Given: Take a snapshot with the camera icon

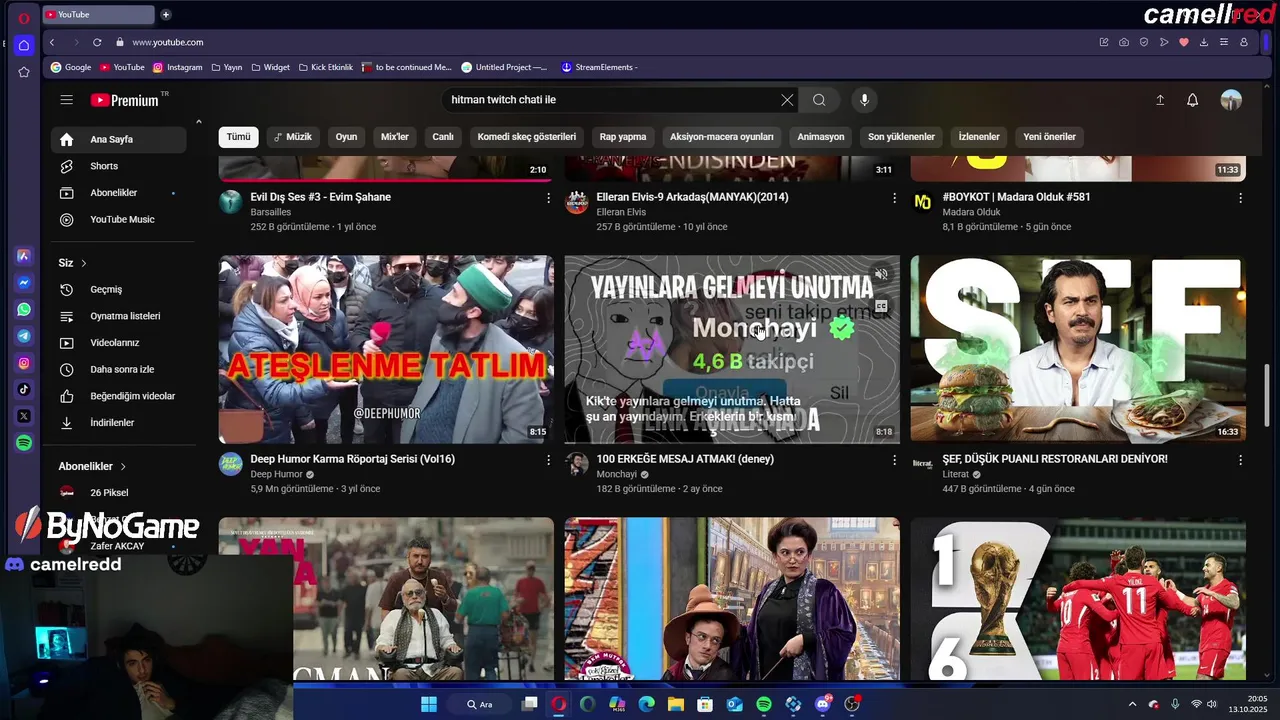Looking at the screenshot, I should click(1124, 42).
